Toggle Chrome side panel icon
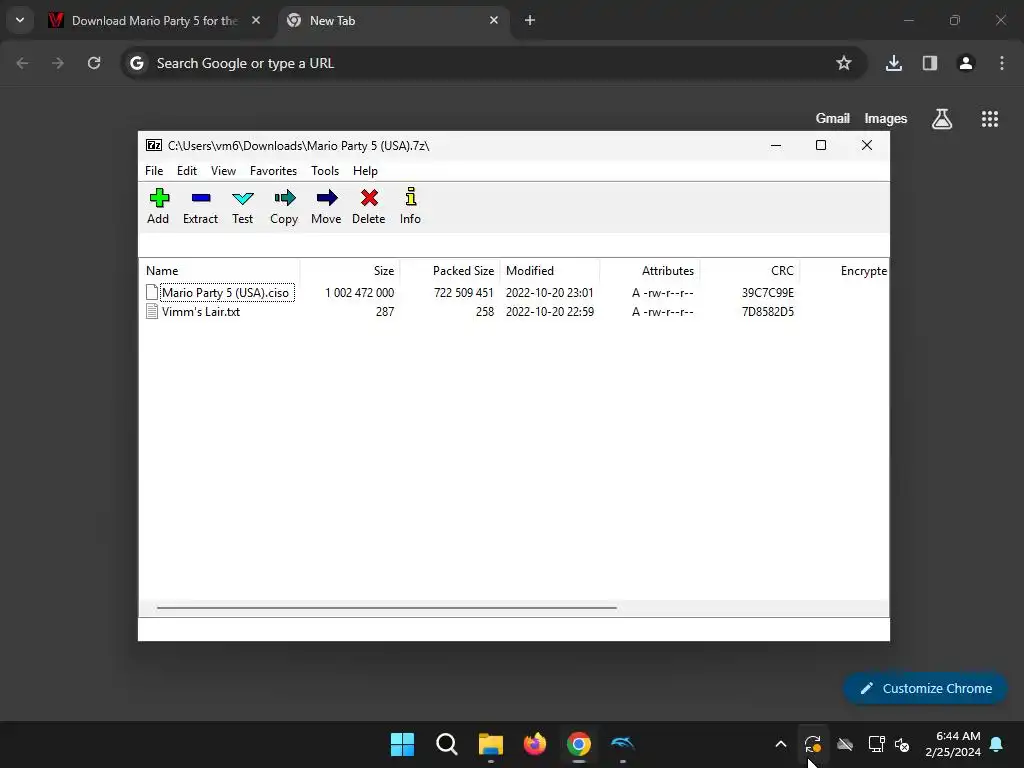The width and height of the screenshot is (1024, 768). (930, 63)
